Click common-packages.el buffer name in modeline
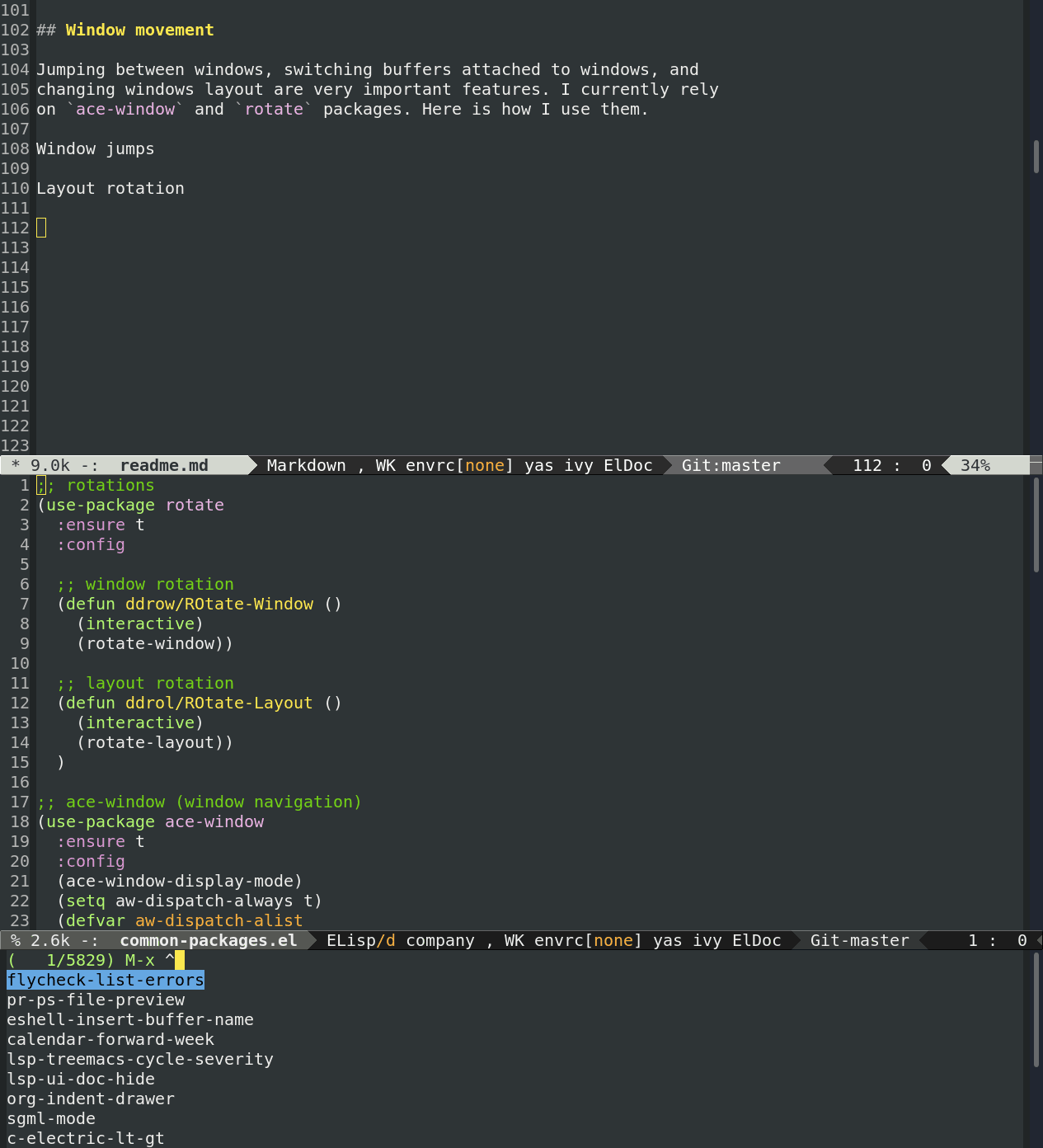The width and height of the screenshot is (1043, 1148). point(209,940)
